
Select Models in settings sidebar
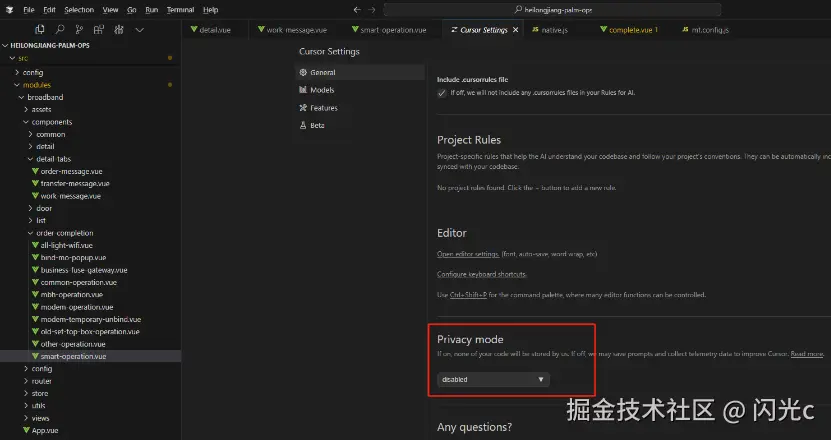(360, 90)
